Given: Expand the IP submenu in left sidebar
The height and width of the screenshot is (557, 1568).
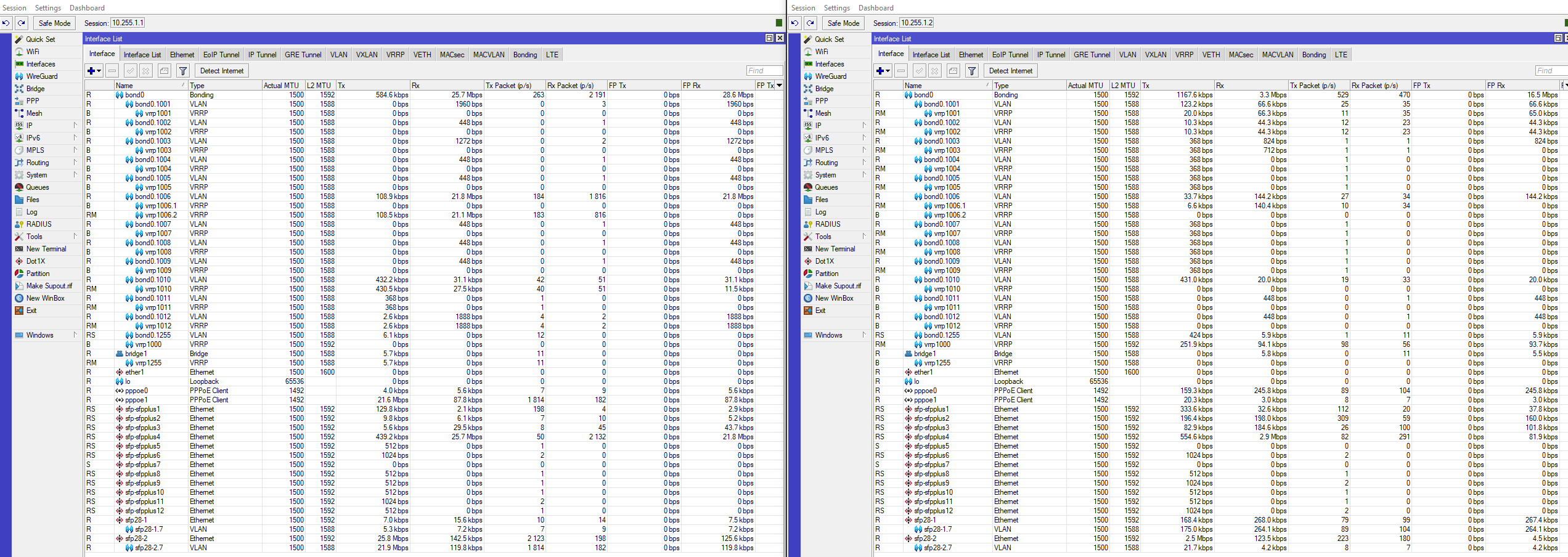Looking at the screenshot, I should tap(76, 125).
